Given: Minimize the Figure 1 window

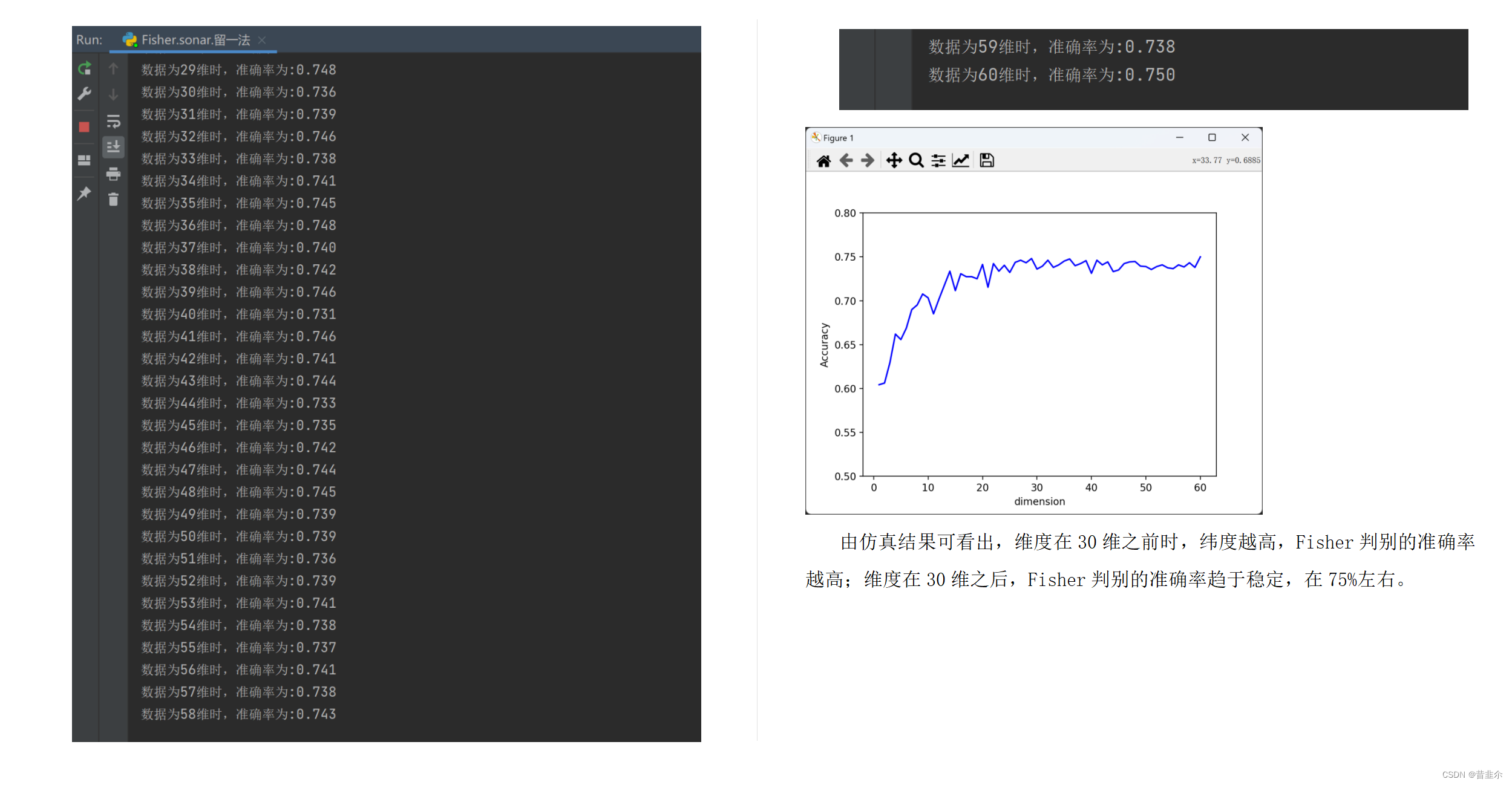Looking at the screenshot, I should [x=1179, y=137].
